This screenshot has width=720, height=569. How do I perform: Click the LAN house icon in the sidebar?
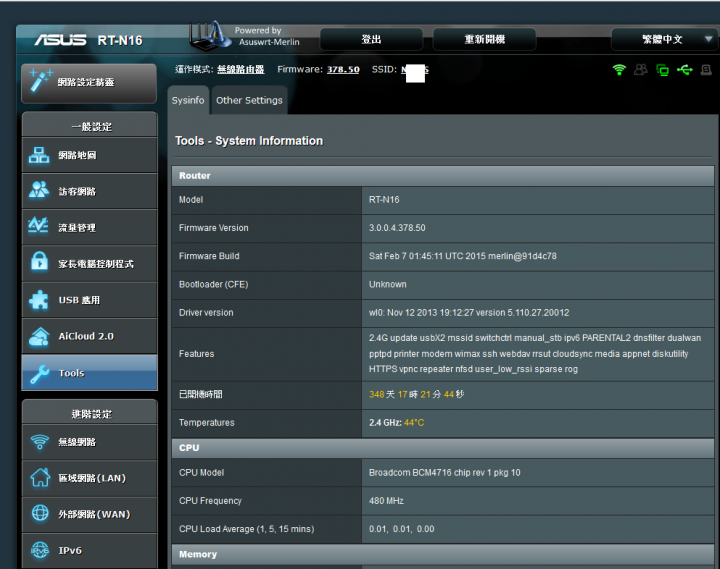[x=40, y=478]
